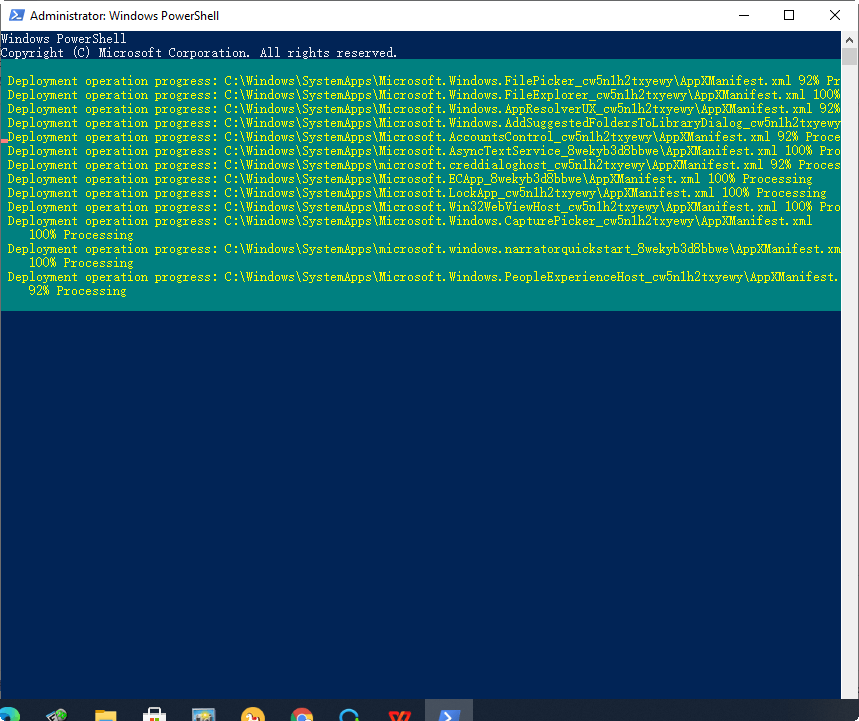Minimize the PowerShell window

point(743,16)
